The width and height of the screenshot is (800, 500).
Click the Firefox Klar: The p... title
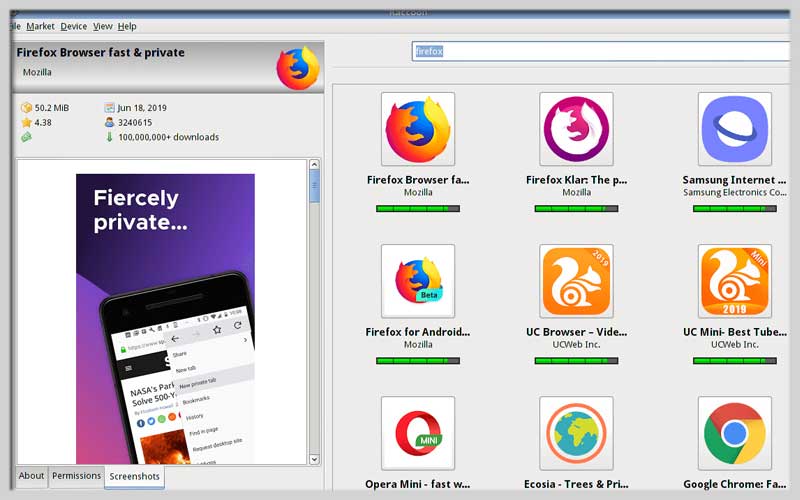[577, 180]
